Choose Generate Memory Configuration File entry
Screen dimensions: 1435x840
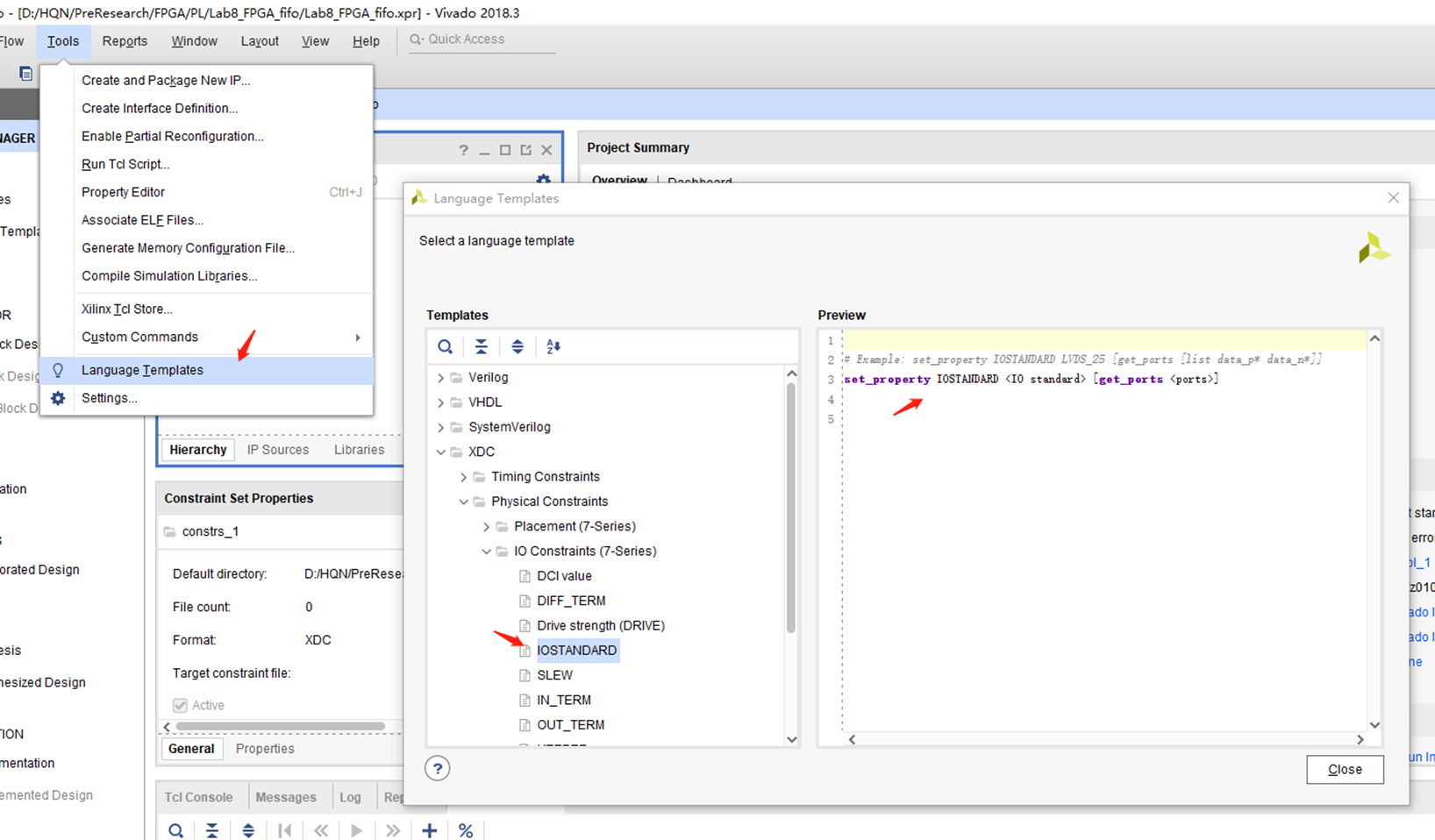tap(207, 248)
